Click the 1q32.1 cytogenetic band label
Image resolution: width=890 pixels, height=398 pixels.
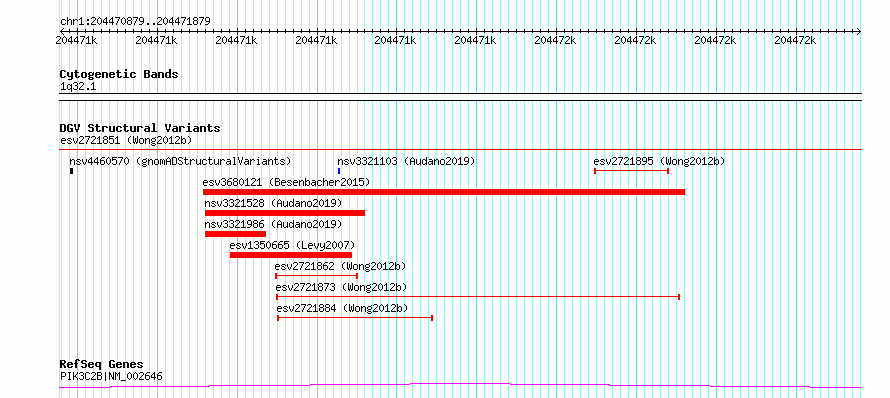(78, 87)
